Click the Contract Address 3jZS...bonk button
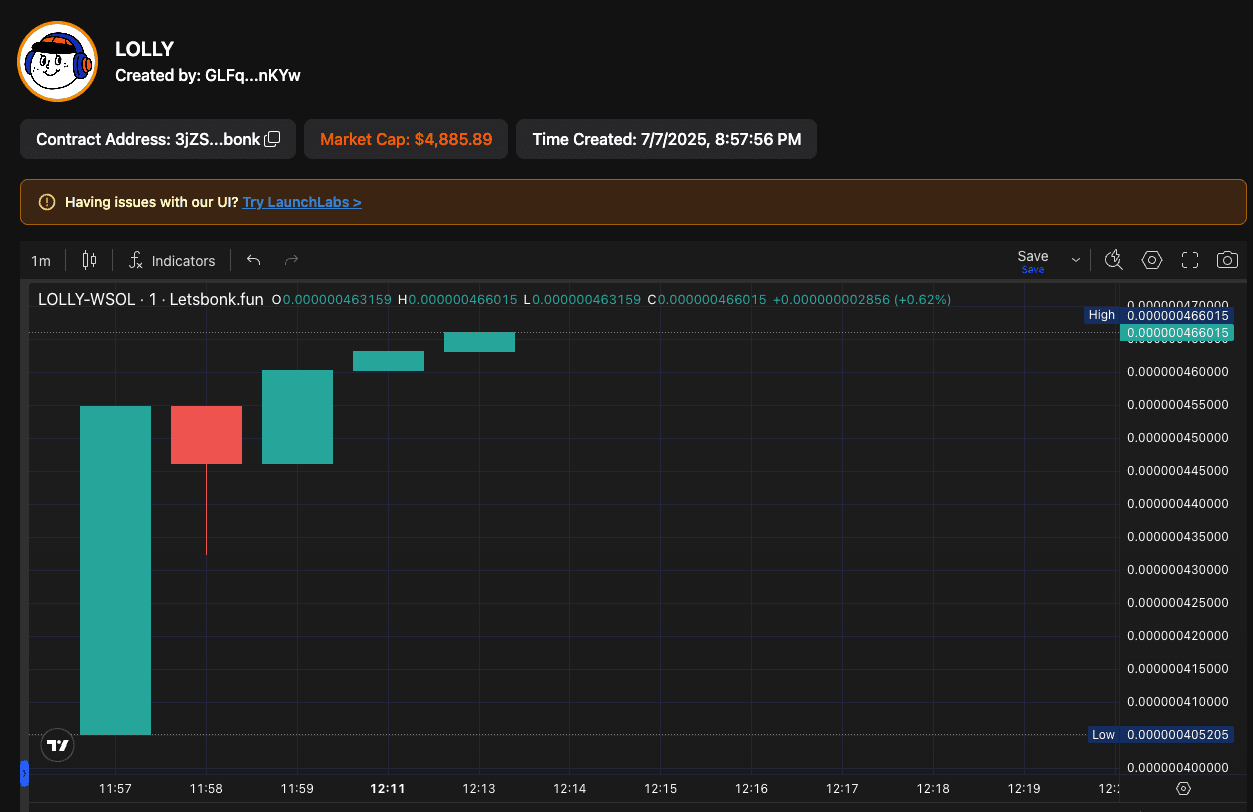 click(148, 140)
